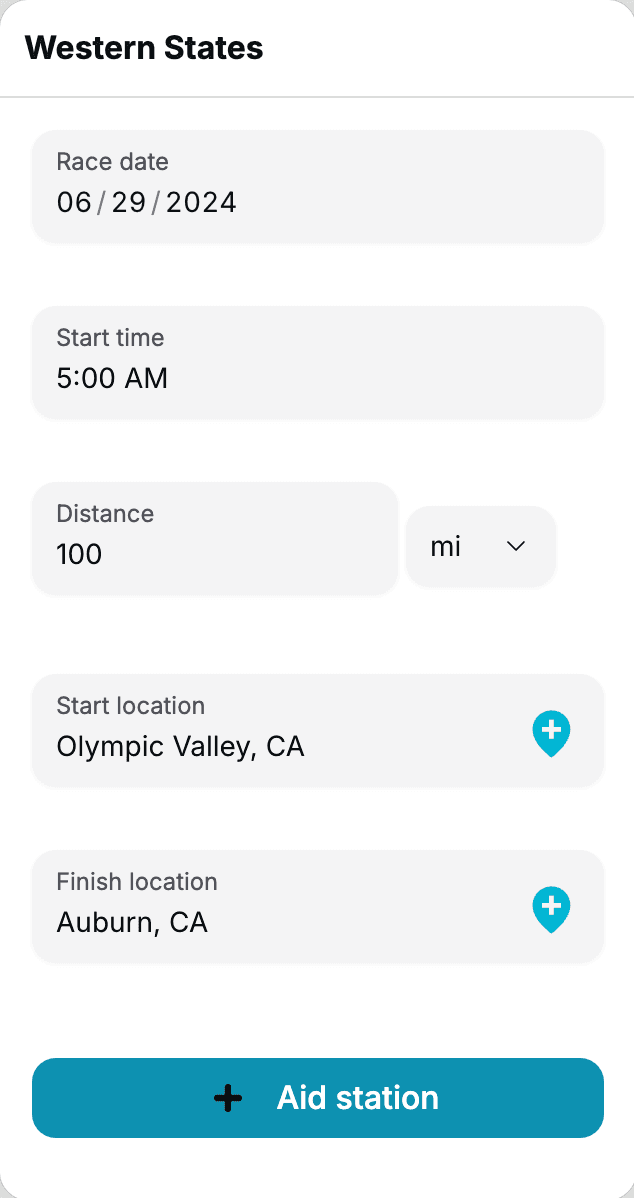
Task: Select the month segment 06 in Race date
Action: point(74,203)
